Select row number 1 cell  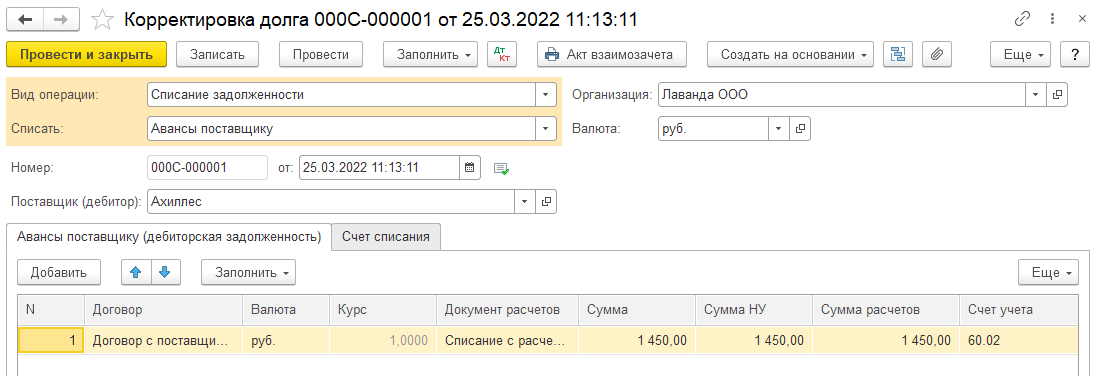(x=51, y=340)
